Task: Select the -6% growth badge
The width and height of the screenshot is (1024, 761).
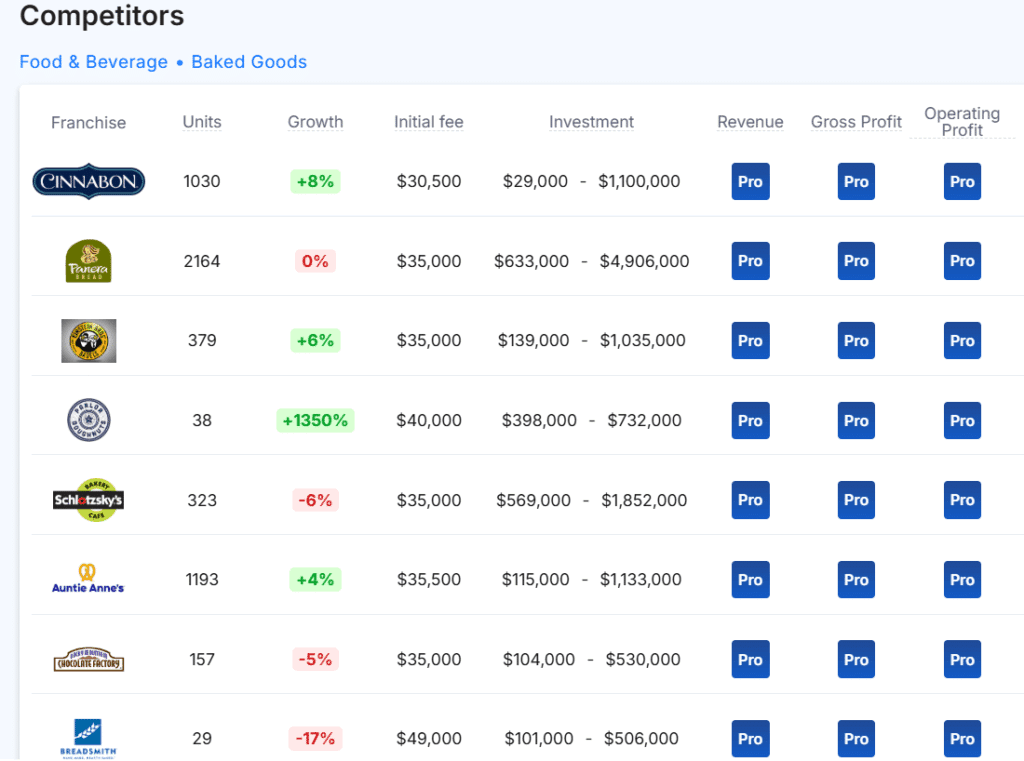Action: coord(315,500)
